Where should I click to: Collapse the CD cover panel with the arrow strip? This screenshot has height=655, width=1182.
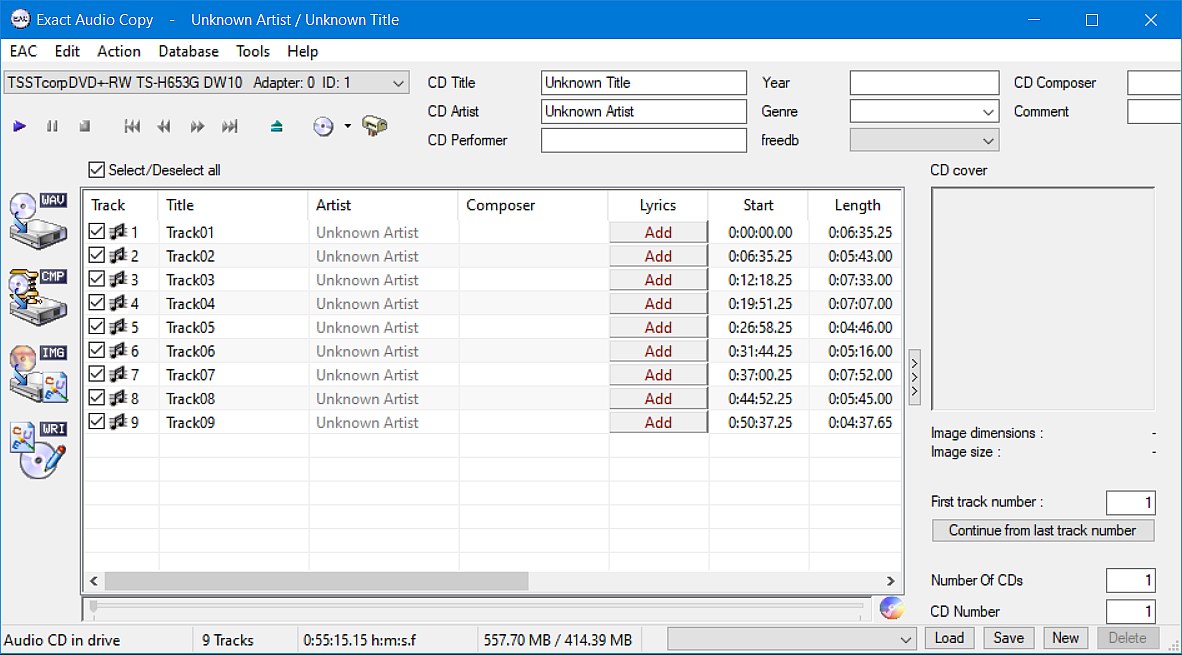pyautogui.click(x=914, y=378)
